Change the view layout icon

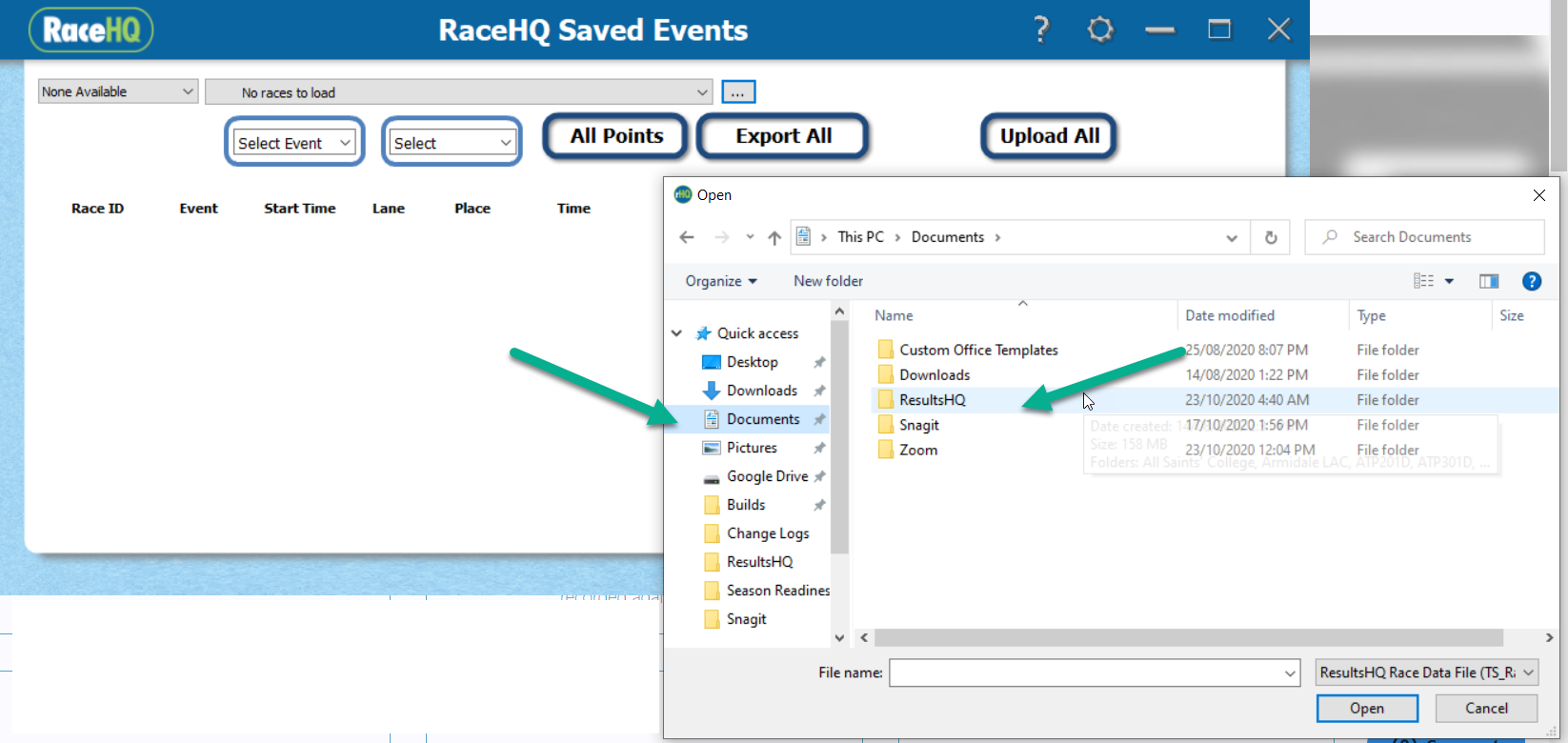pyautogui.click(x=1423, y=281)
